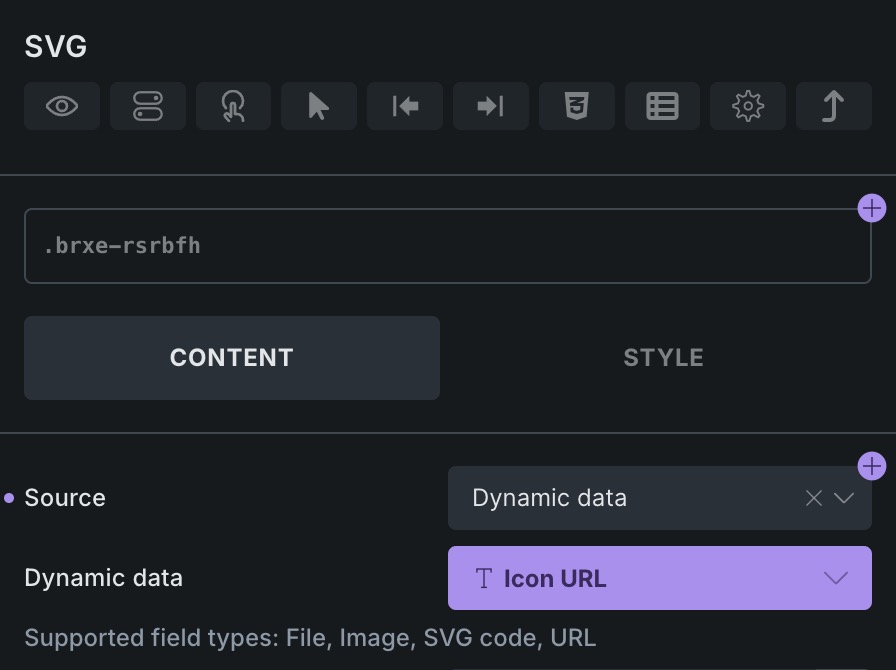This screenshot has width=896, height=670.
Task: Switch to the STYLE tab
Action: click(x=663, y=358)
